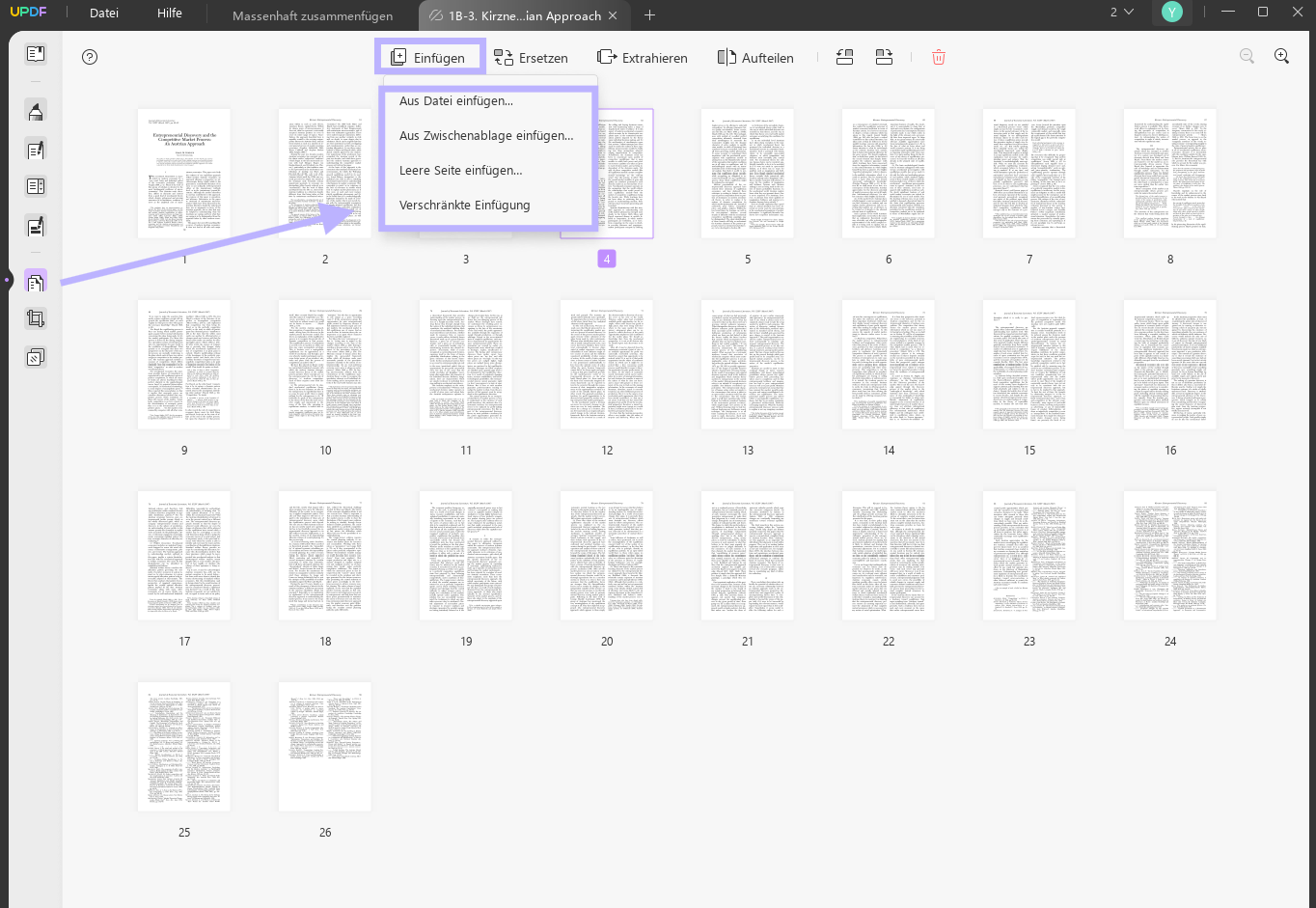Select page 11 thumbnail
The image size is (1316, 908).
pos(466,364)
